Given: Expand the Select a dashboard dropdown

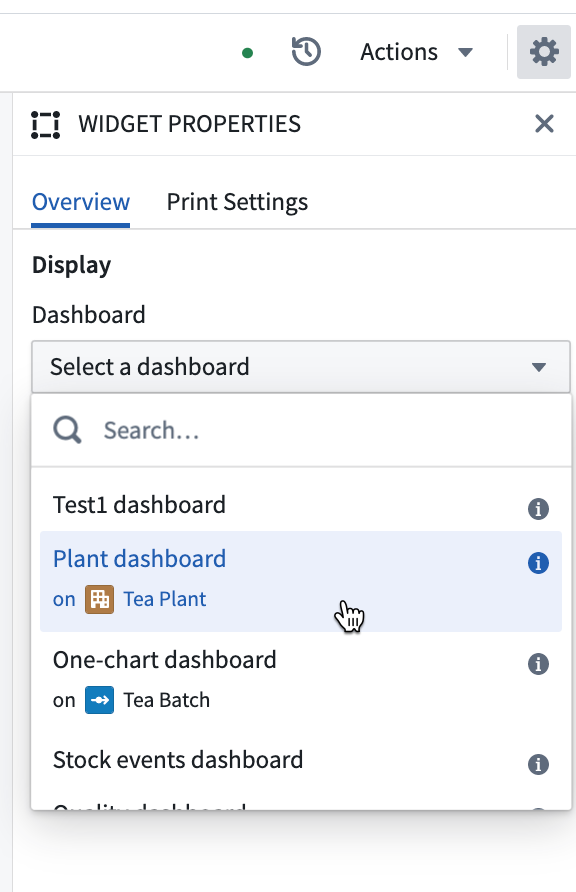Looking at the screenshot, I should point(301,367).
